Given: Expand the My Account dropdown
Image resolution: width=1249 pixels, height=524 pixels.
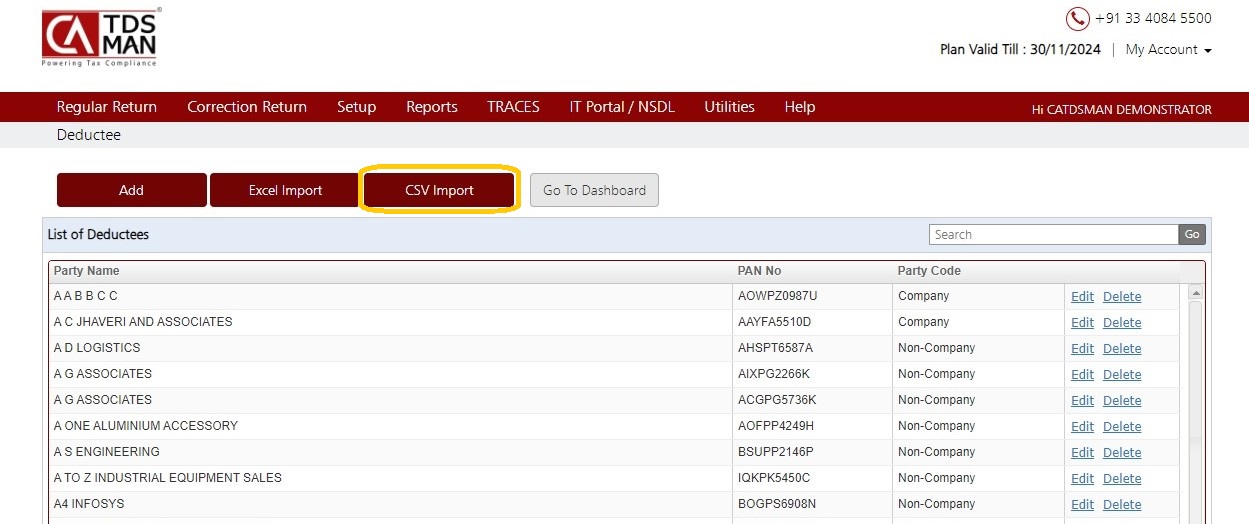Looking at the screenshot, I should (x=1168, y=50).
